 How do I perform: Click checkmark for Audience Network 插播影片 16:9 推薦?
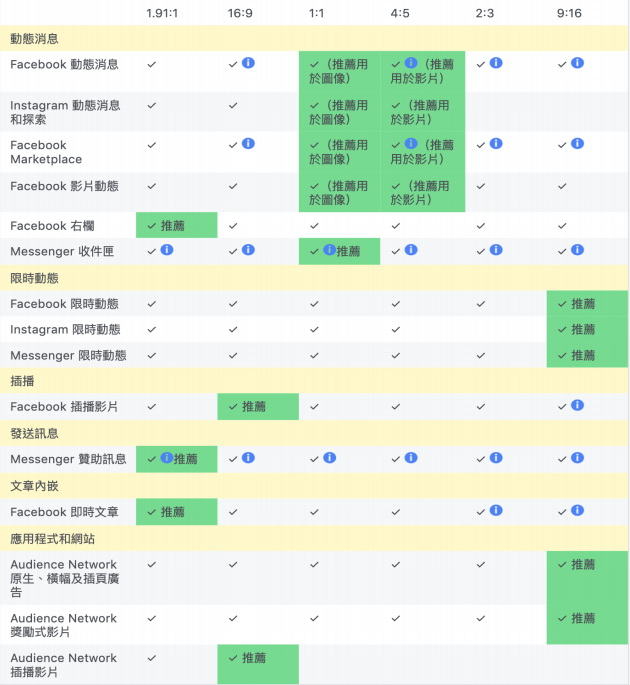point(233,658)
